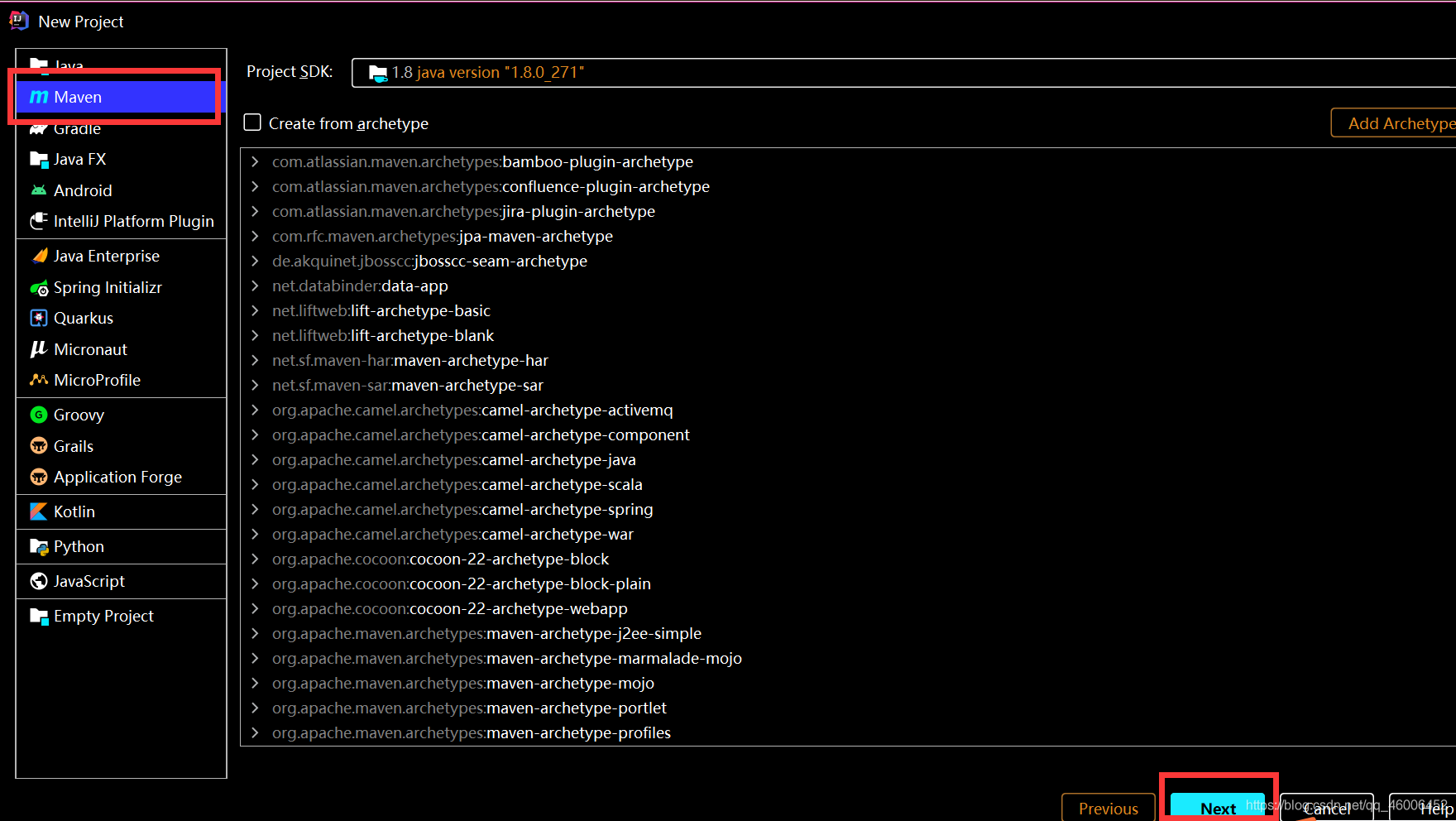Click the Android robot icon
The image size is (1456, 821).
39,190
